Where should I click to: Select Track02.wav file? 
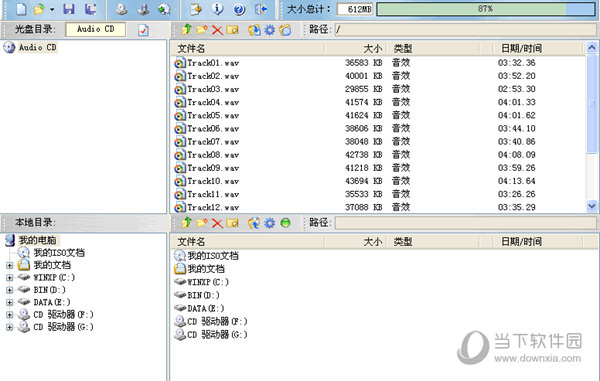pyautogui.click(x=213, y=76)
